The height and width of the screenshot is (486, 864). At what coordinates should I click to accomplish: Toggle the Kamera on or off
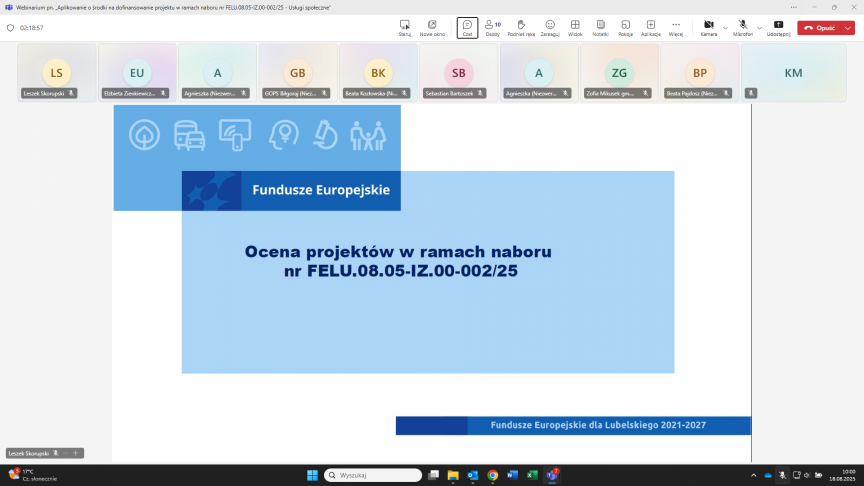709,28
